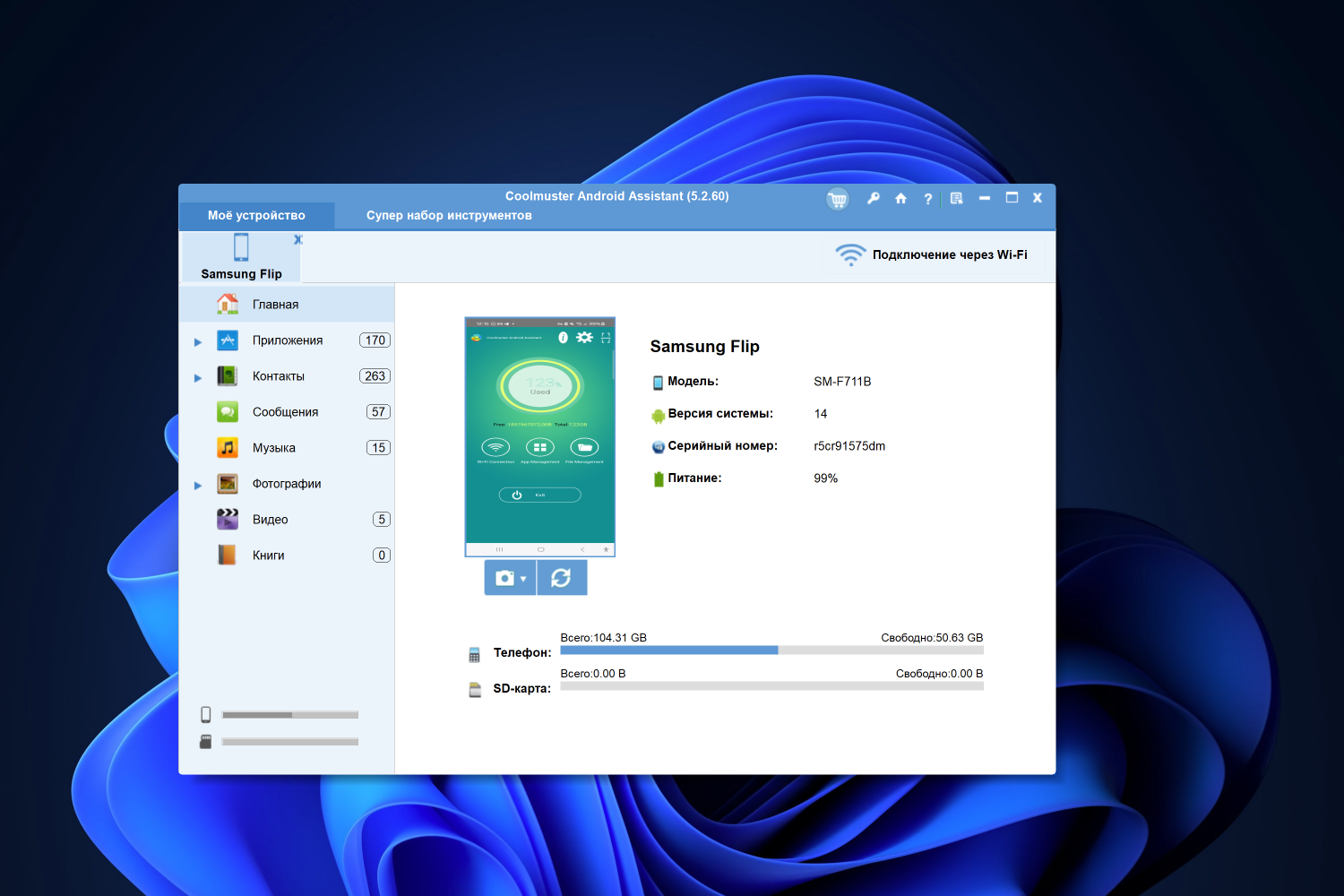Switch to the Моё устройство tab
Viewport: 1344px width, 896px height.
pos(257,215)
